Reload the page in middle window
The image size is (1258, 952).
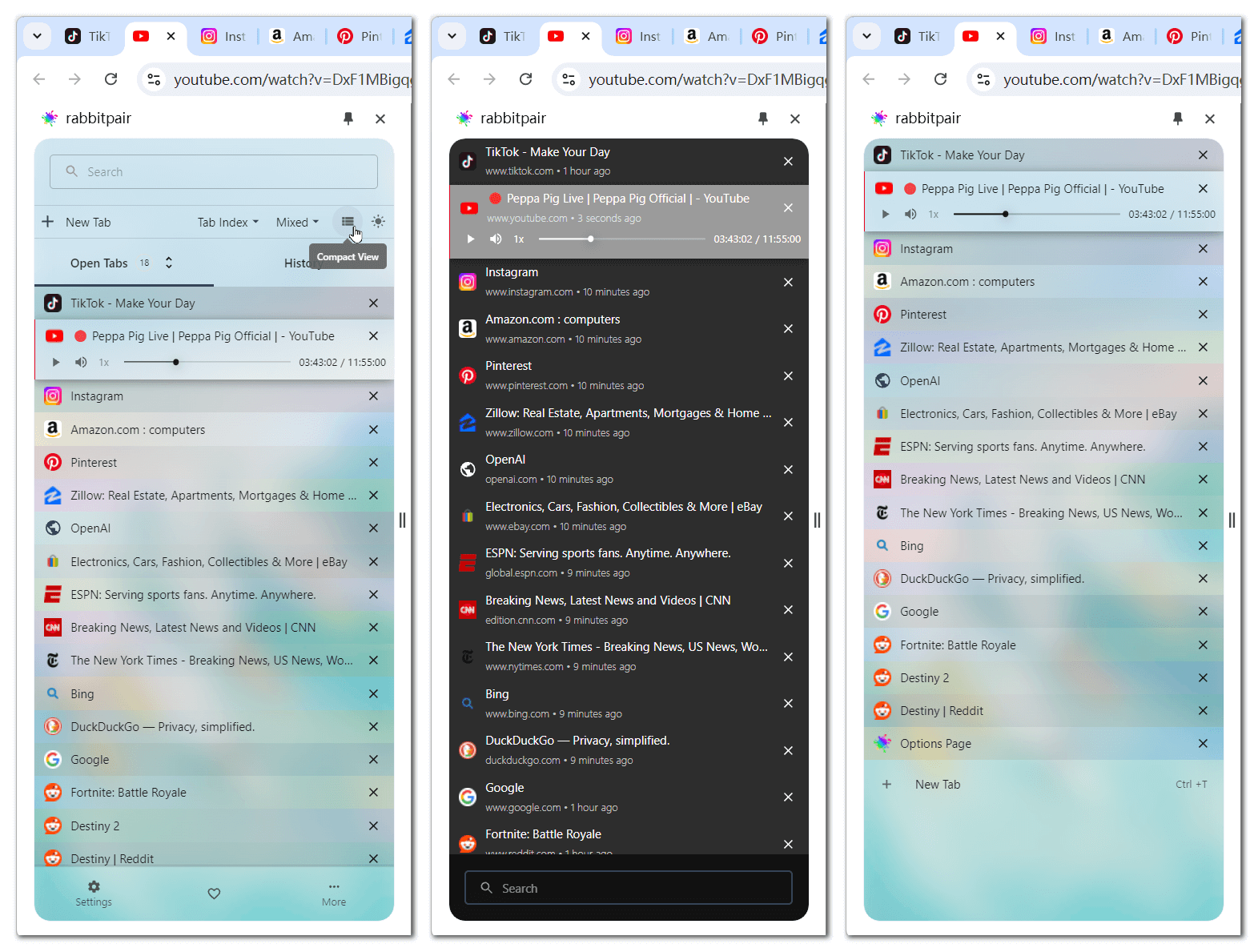(526, 78)
